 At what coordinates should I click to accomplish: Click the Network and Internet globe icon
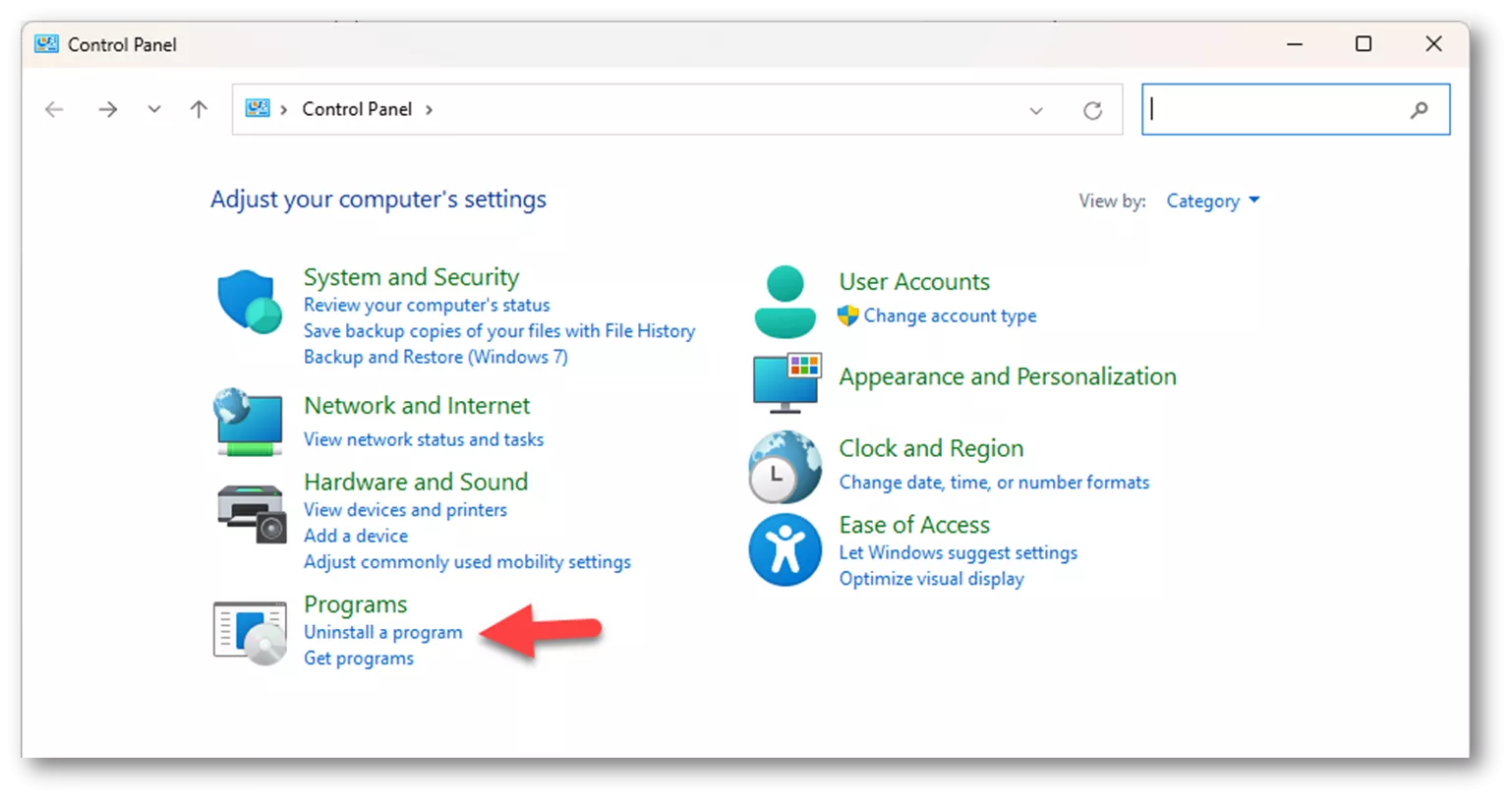point(249,423)
